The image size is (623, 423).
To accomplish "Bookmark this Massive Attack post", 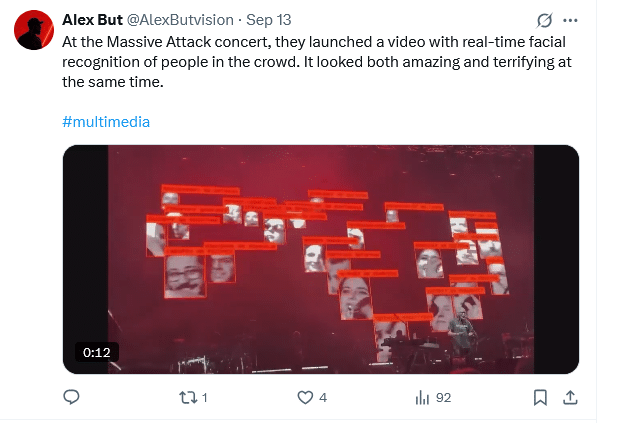I will (x=540, y=397).
